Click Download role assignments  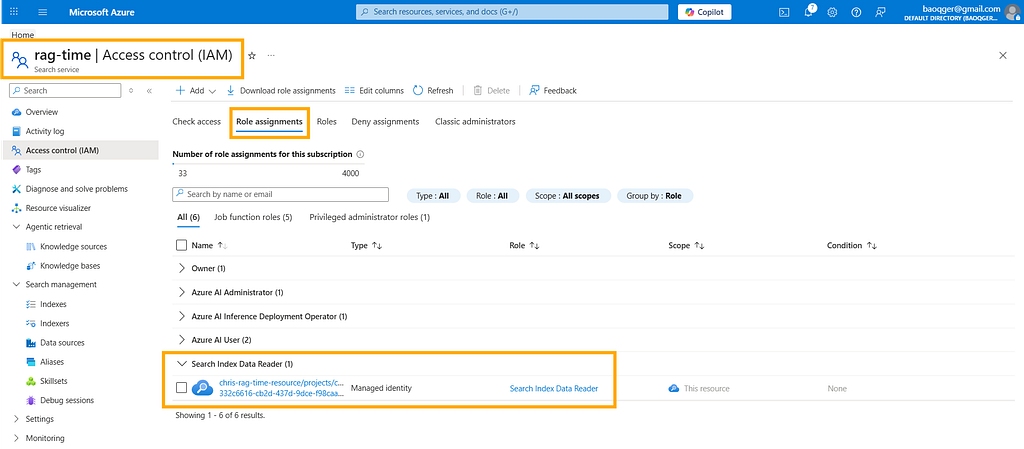click(x=281, y=91)
